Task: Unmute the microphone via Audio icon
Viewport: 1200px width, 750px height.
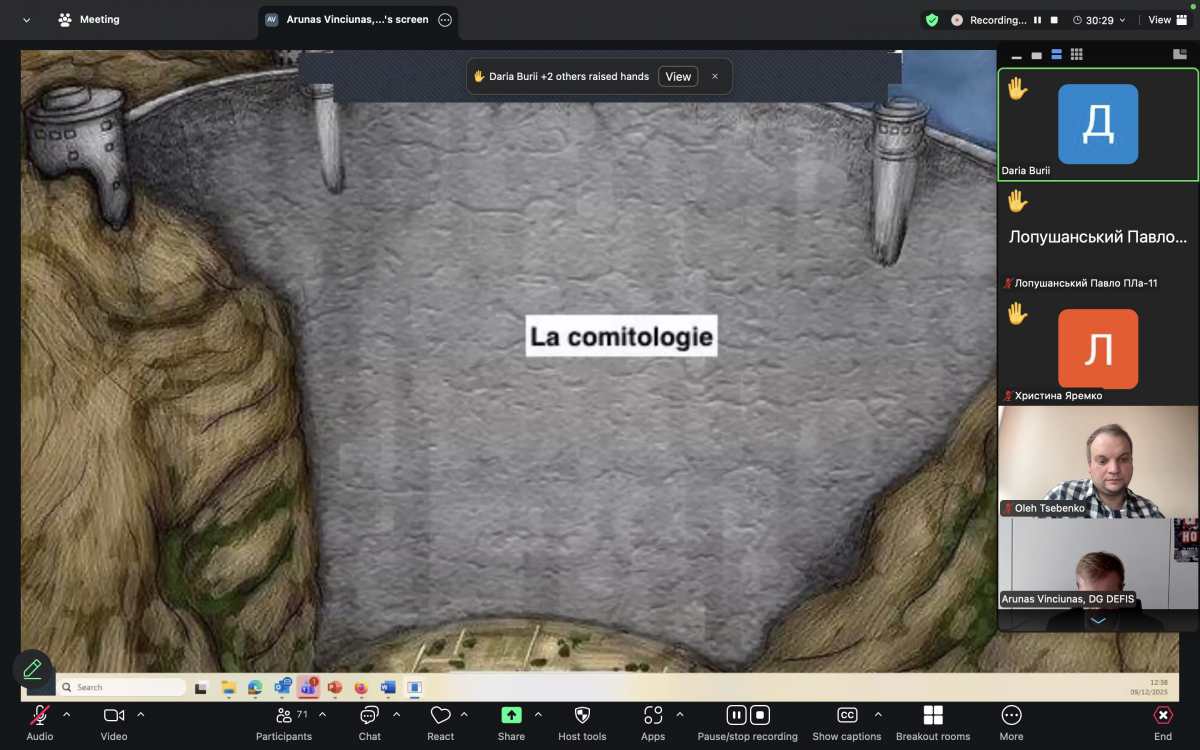Action: pos(40,716)
